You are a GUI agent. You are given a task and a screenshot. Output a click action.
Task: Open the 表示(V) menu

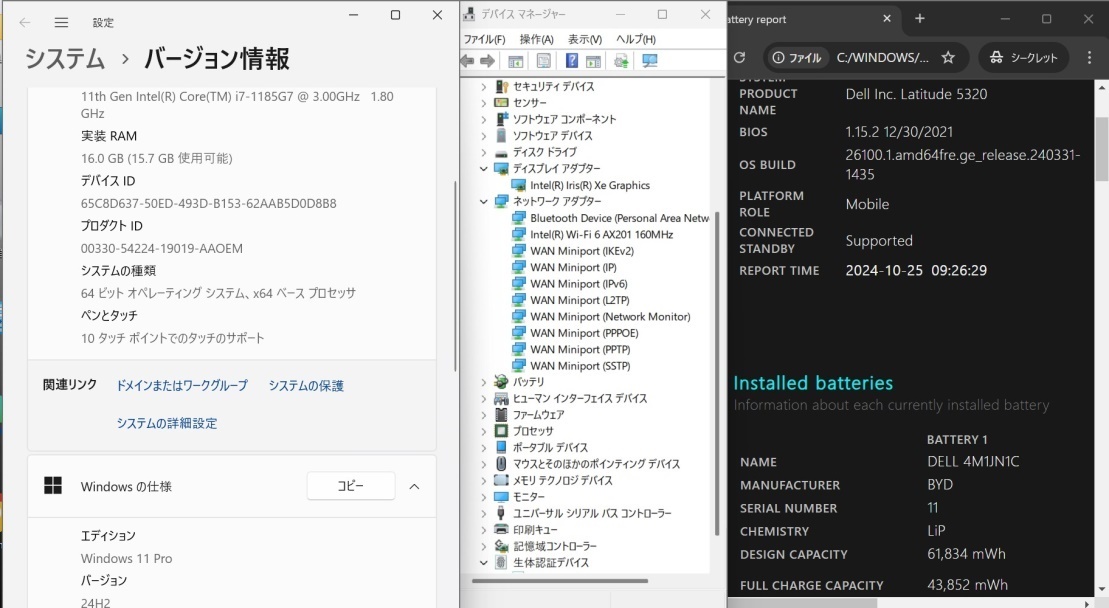coord(584,39)
